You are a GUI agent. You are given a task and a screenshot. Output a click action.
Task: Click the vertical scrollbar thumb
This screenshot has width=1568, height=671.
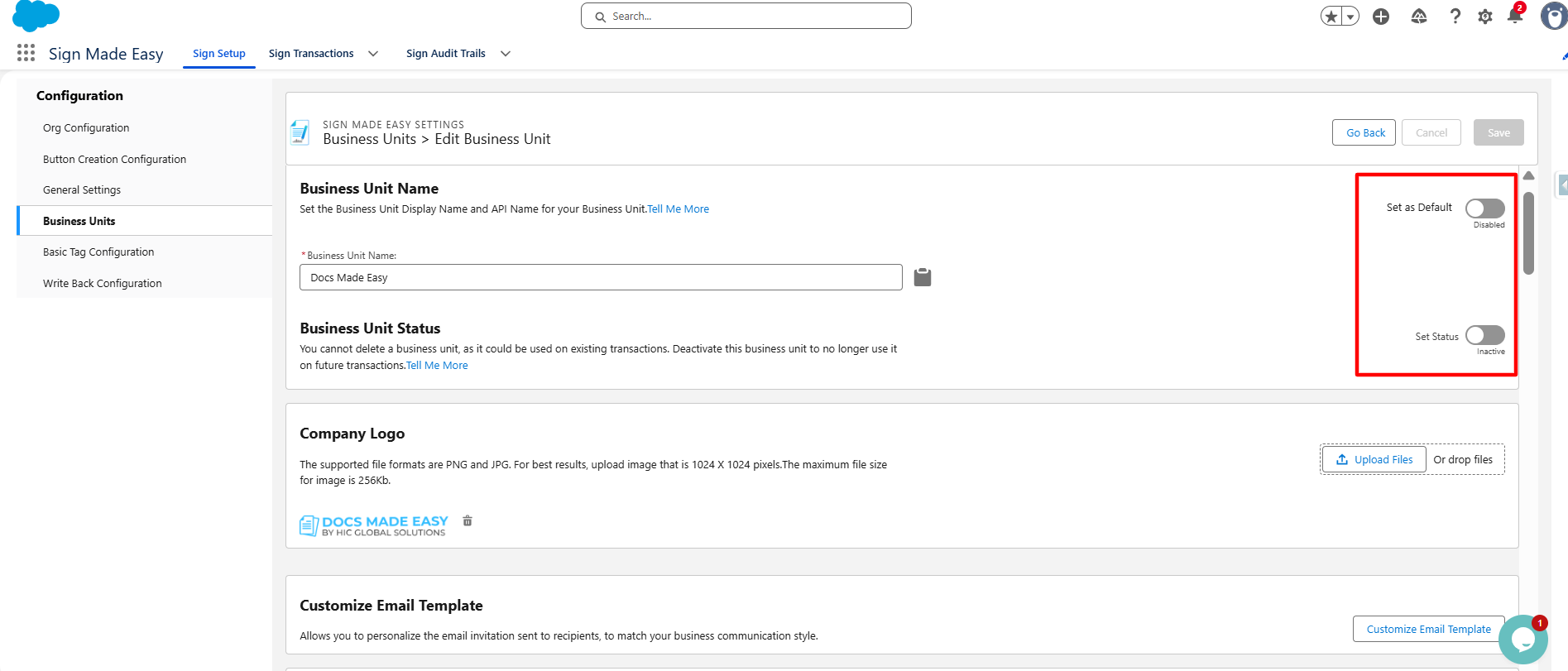click(x=1528, y=233)
